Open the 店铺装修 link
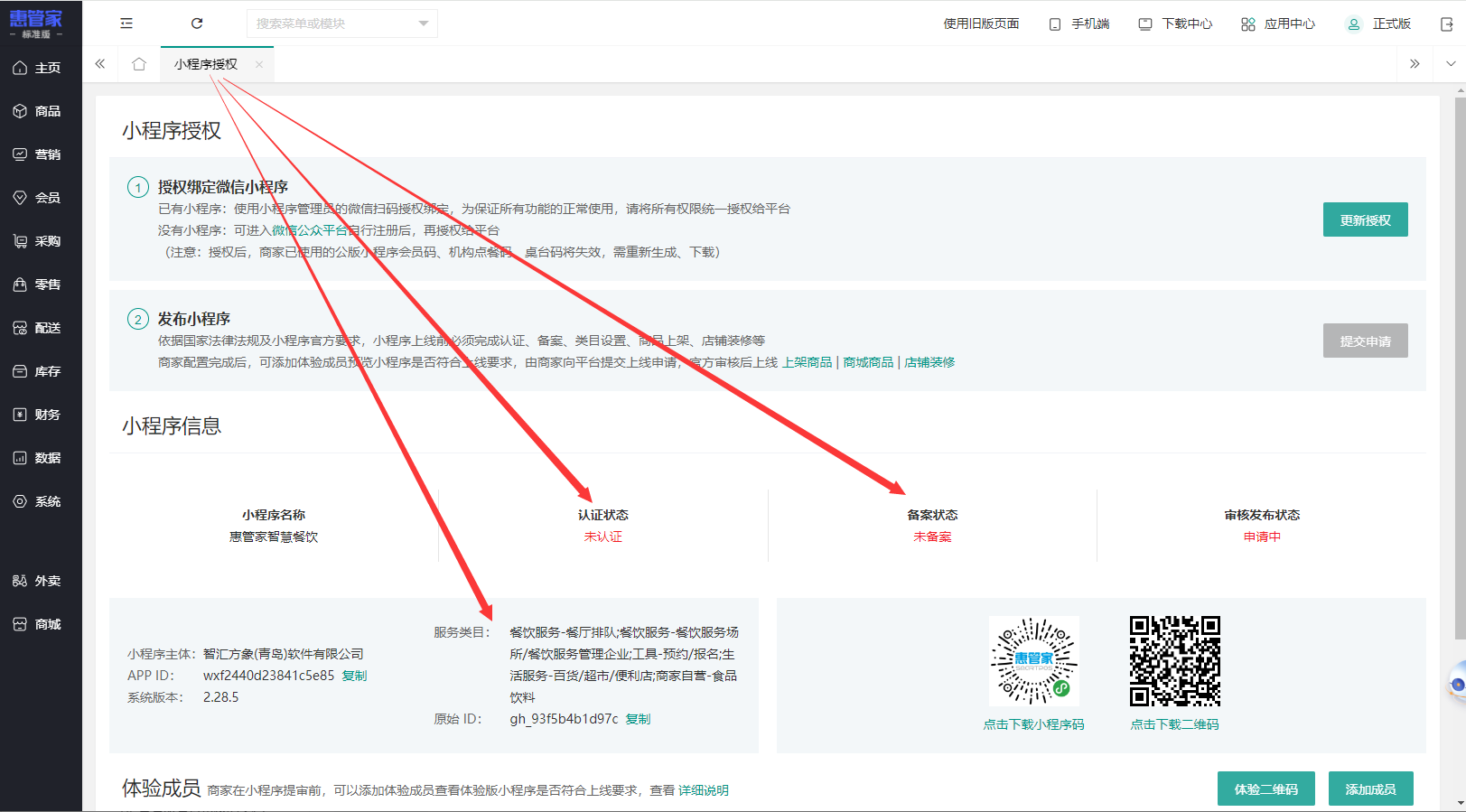This screenshot has height=812, width=1466. pyautogui.click(x=929, y=362)
